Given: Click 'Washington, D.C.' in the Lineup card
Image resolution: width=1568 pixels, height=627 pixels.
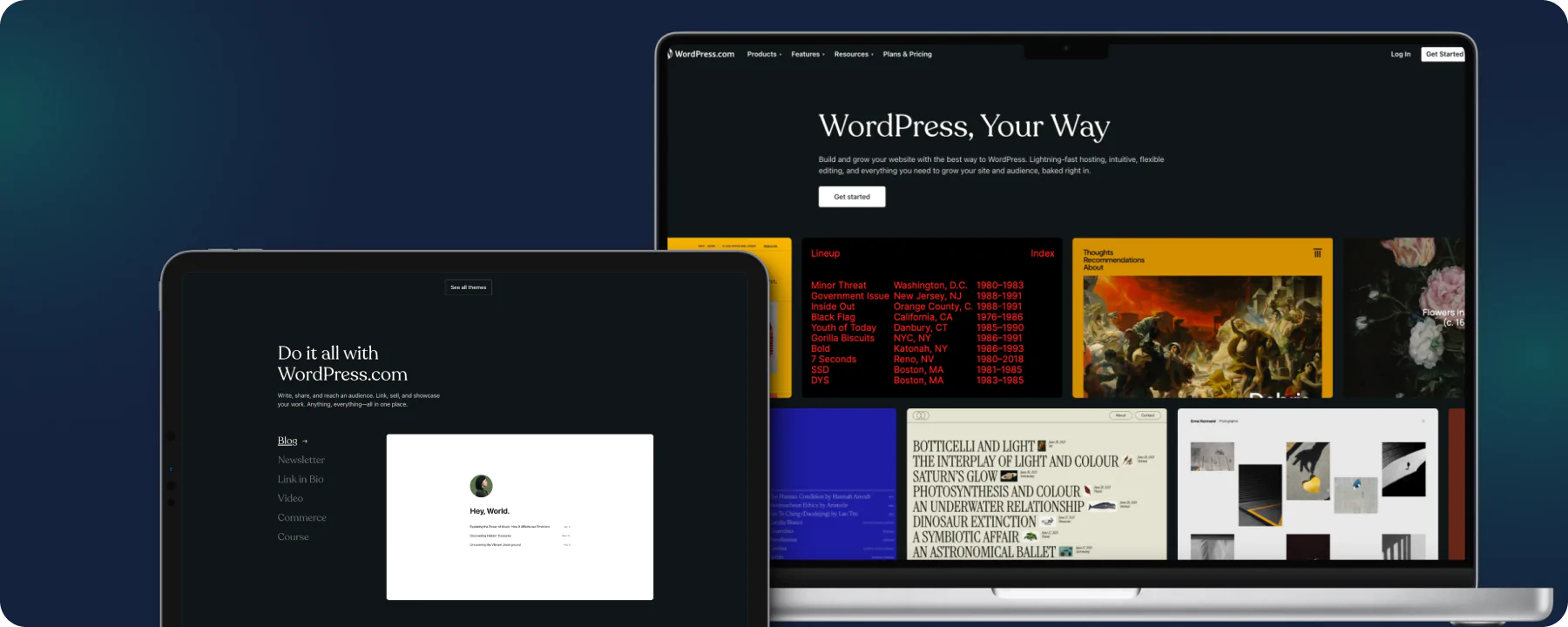Looking at the screenshot, I should tap(930, 286).
